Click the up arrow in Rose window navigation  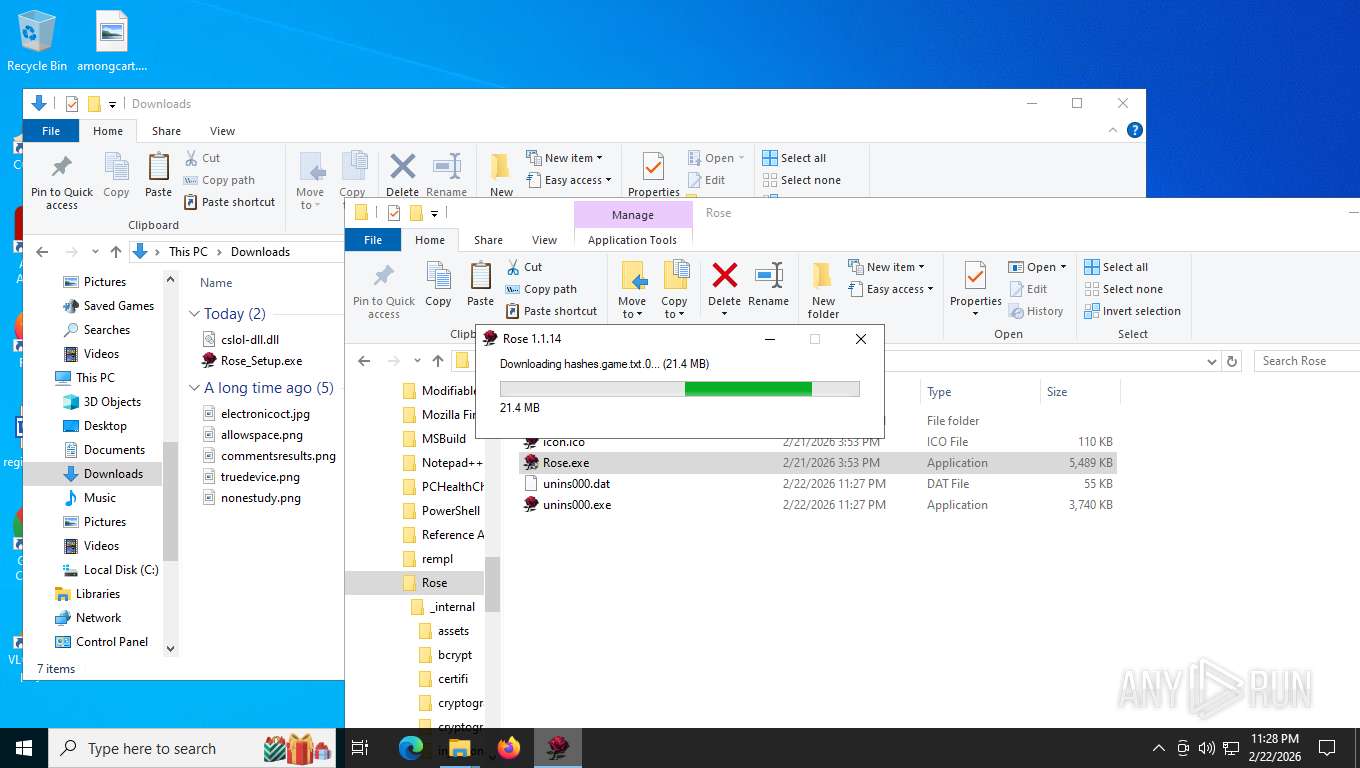coord(437,361)
